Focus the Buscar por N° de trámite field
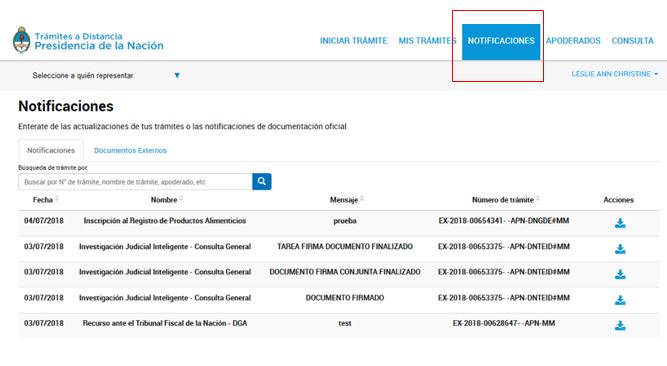 click(135, 182)
